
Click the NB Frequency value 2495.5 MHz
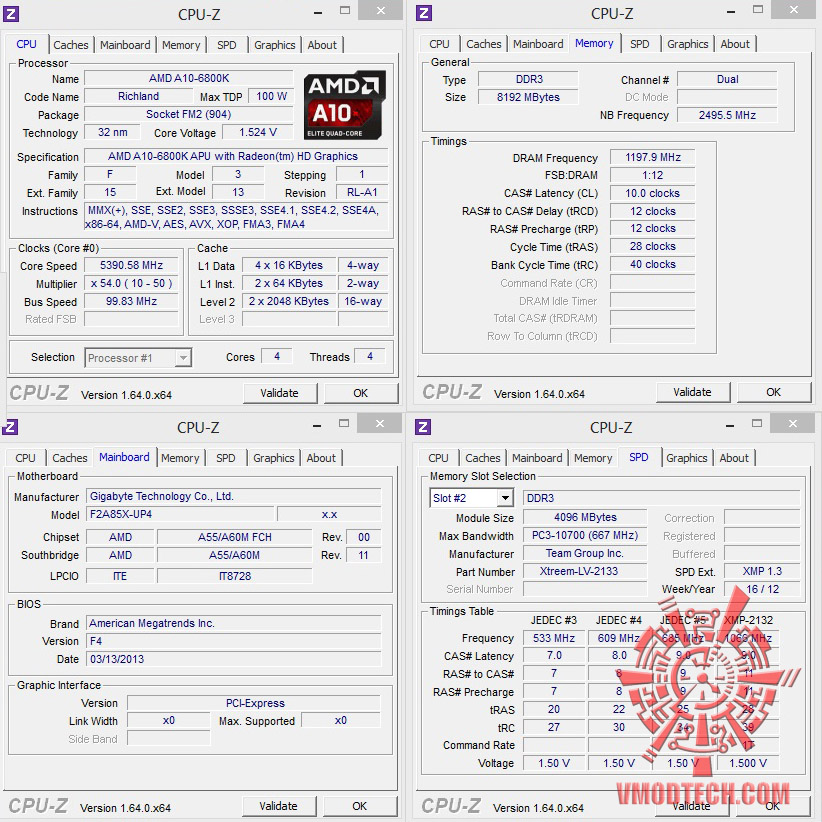tap(727, 115)
